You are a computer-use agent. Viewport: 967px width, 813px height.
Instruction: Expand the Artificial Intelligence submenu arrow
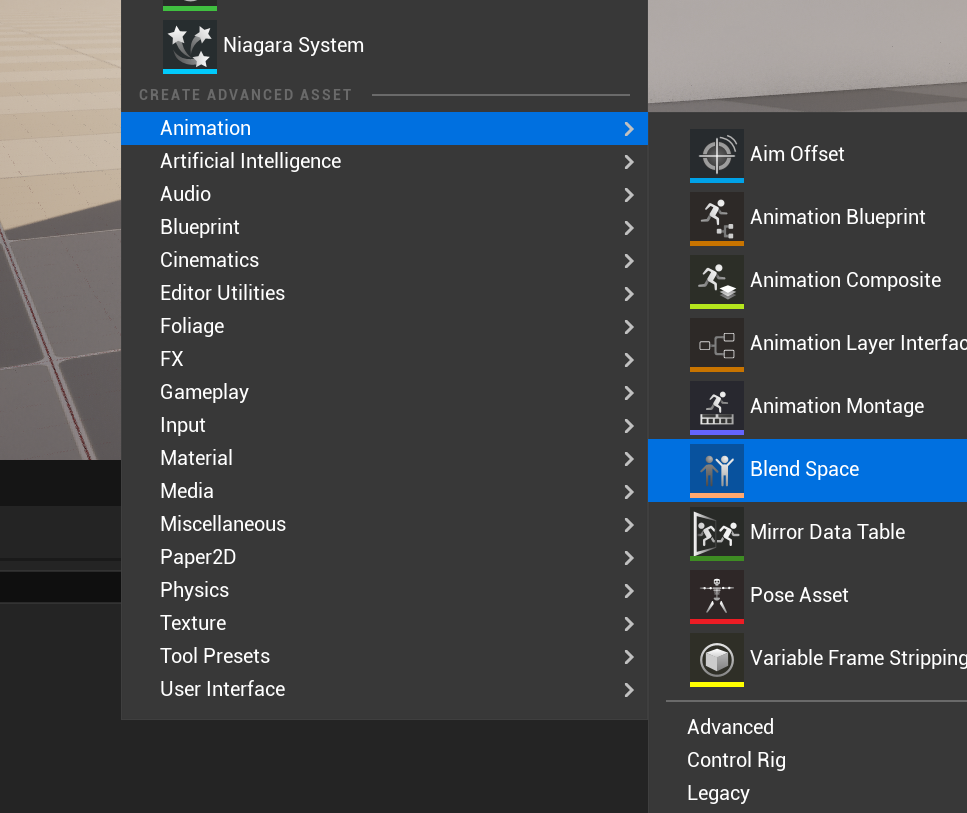628,162
